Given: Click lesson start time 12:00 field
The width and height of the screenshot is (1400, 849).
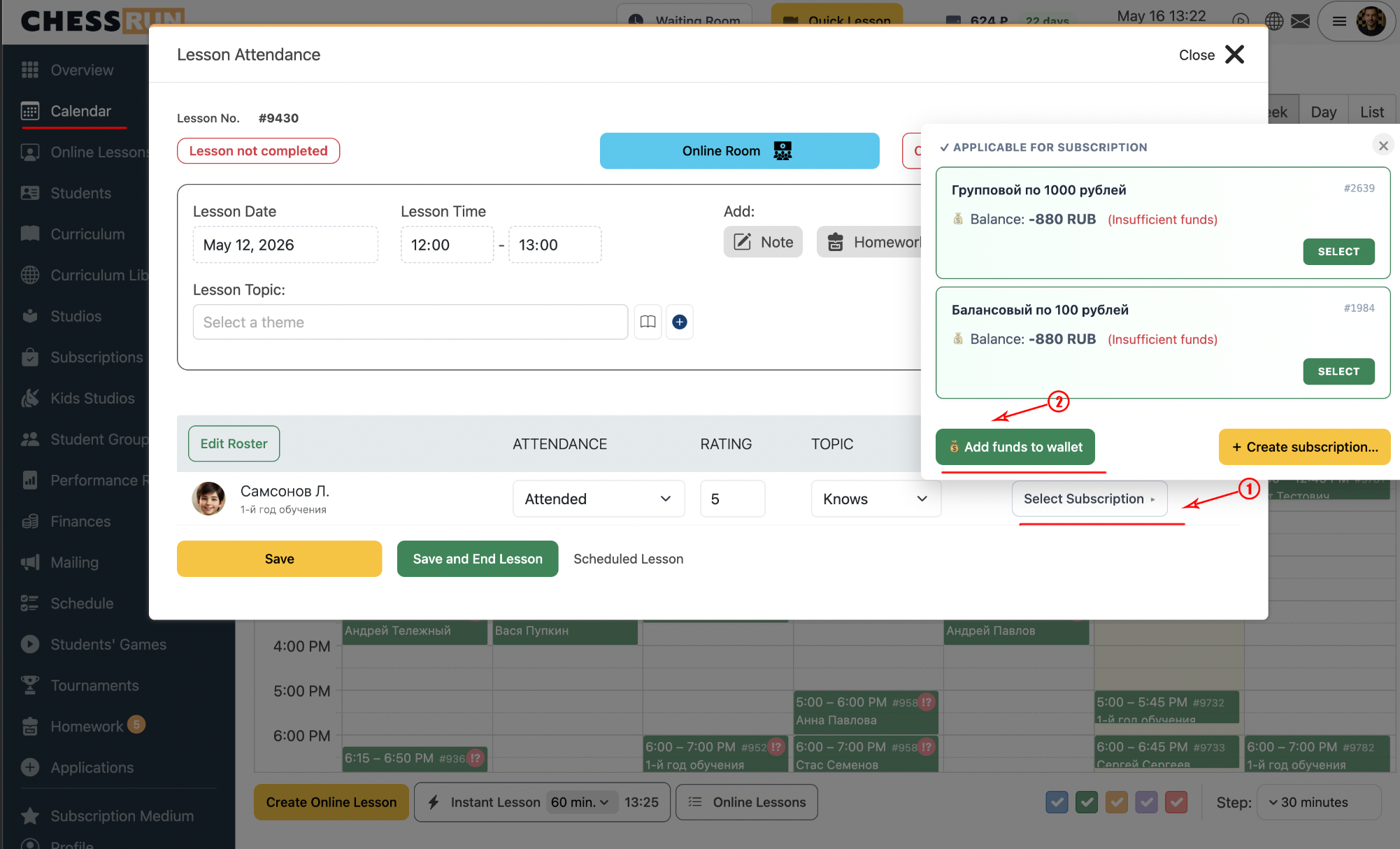Looking at the screenshot, I should point(447,245).
